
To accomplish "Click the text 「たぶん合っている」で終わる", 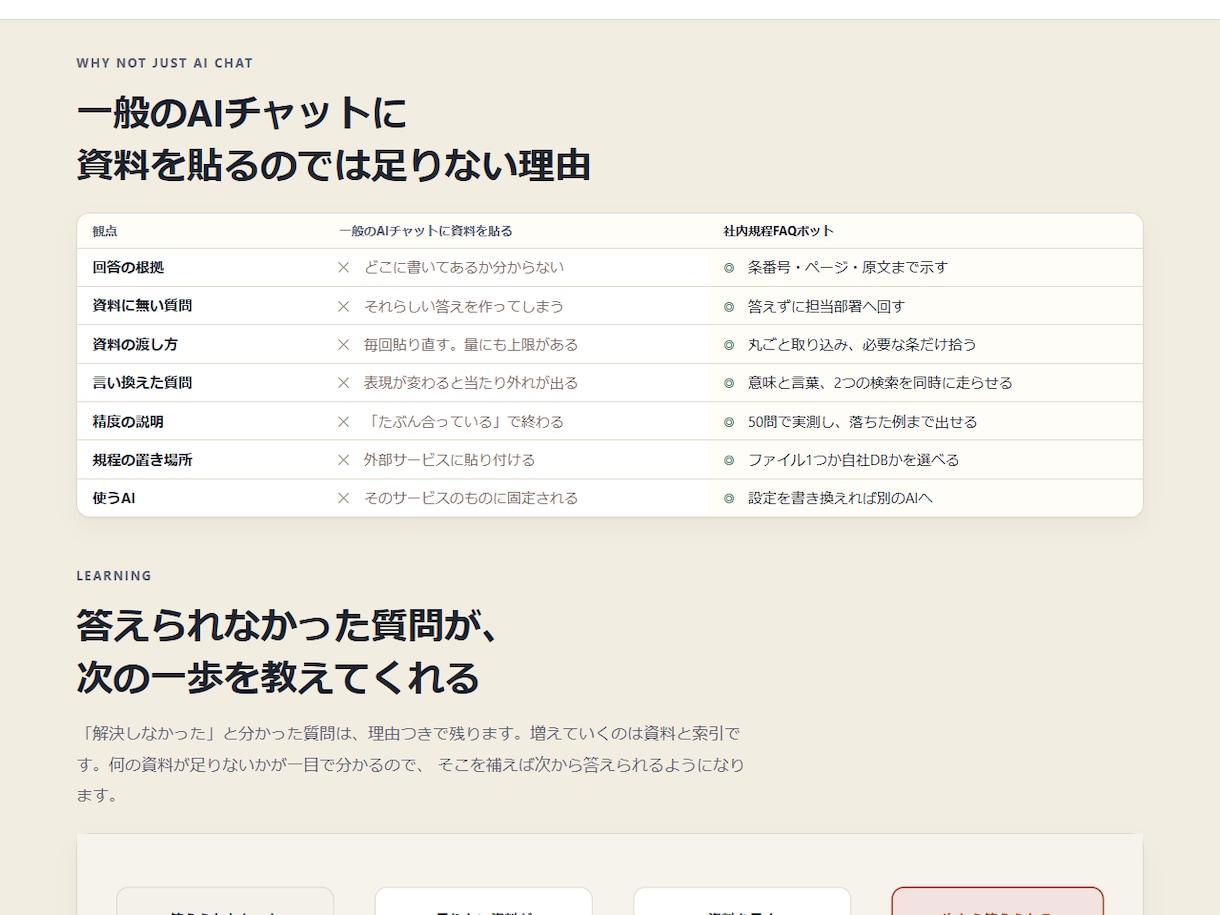I will (464, 422).
